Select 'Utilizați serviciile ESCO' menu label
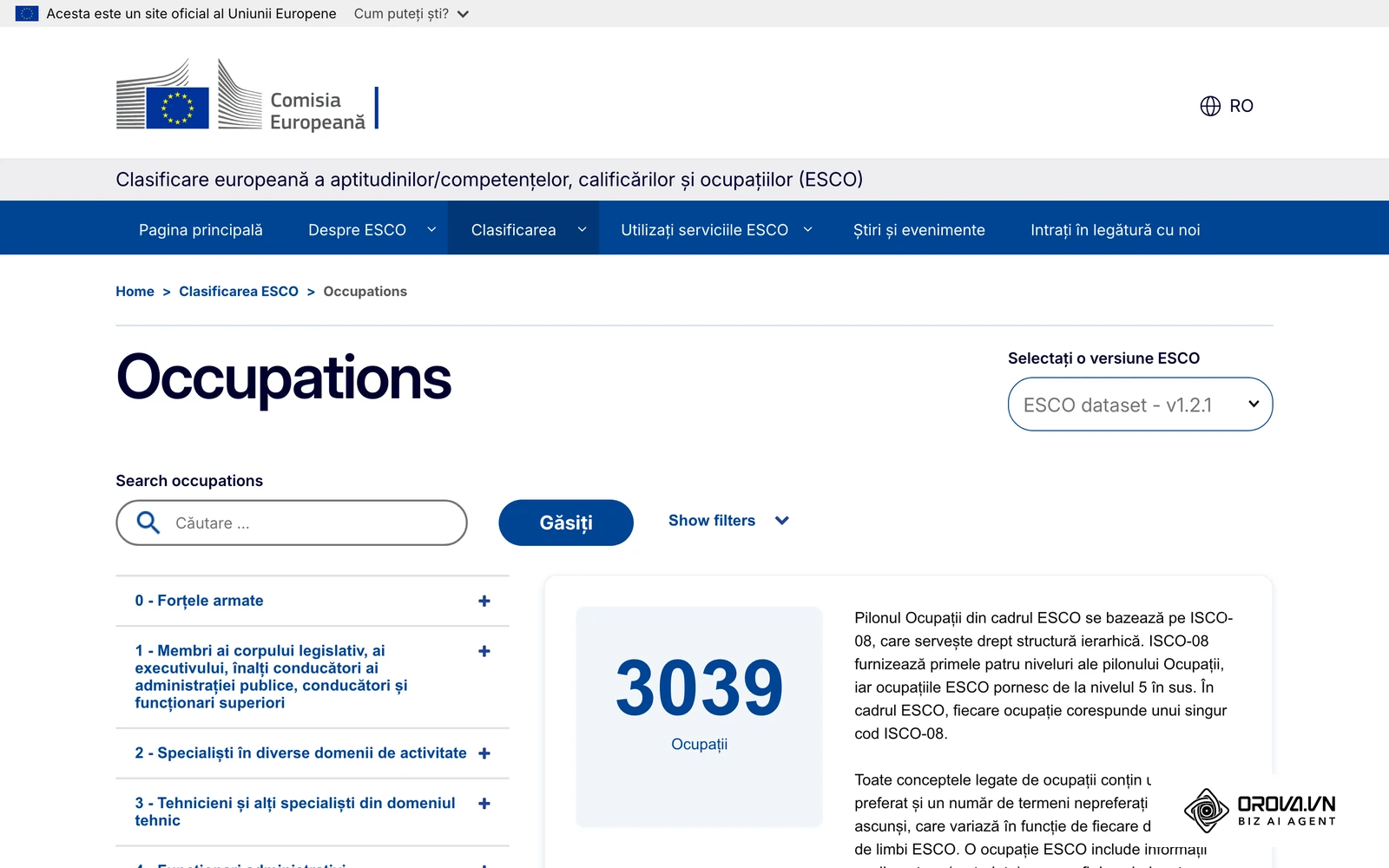This screenshot has height=868, width=1389. [704, 230]
